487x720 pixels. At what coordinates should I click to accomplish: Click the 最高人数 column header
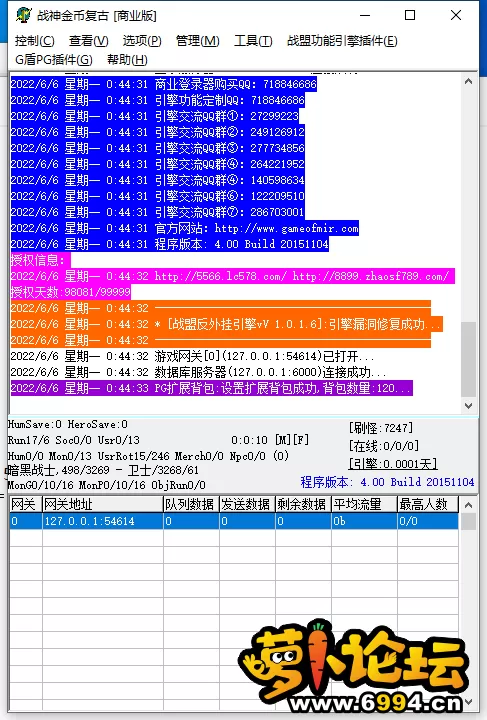[428, 504]
